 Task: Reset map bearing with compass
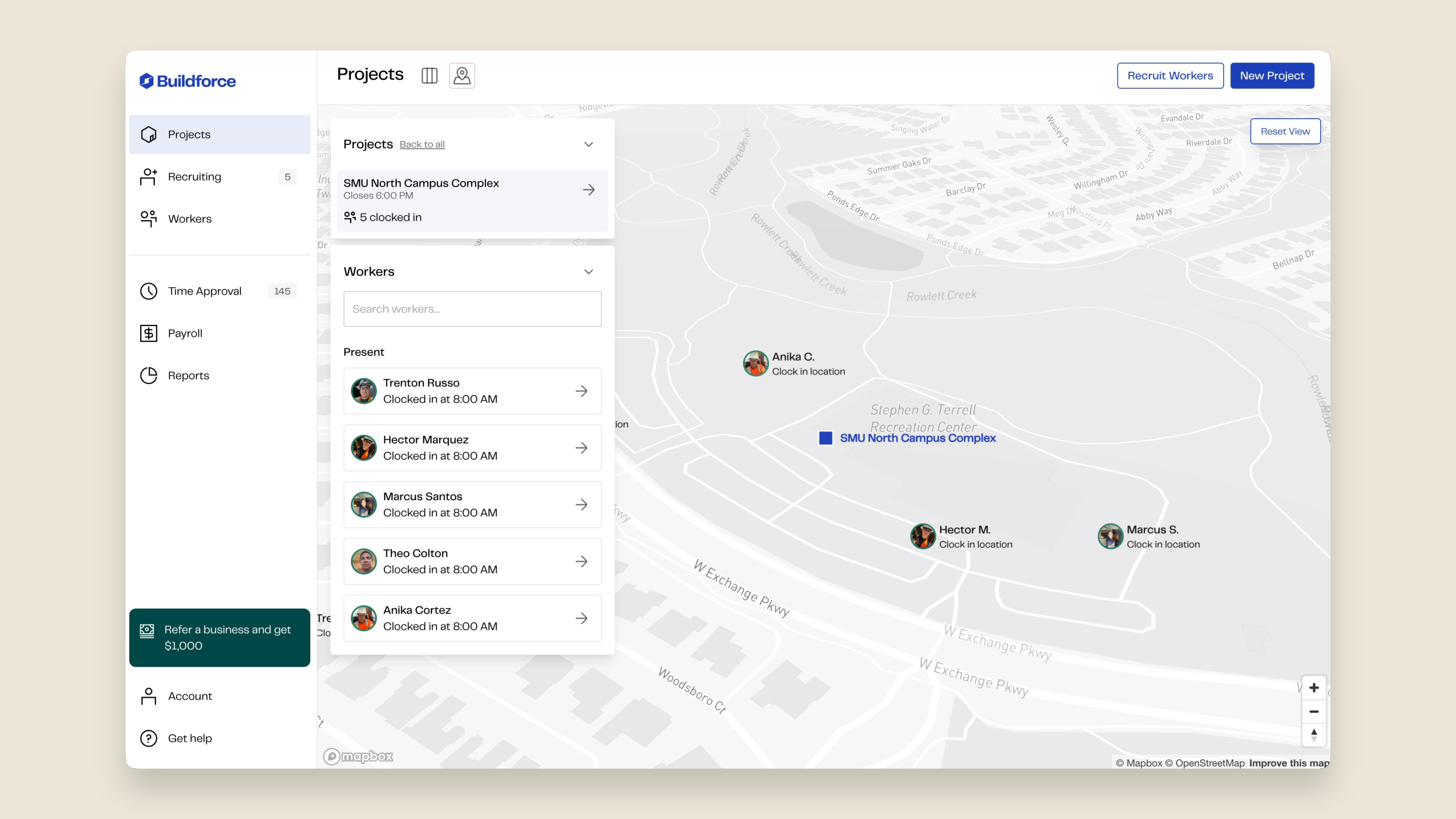1313,735
